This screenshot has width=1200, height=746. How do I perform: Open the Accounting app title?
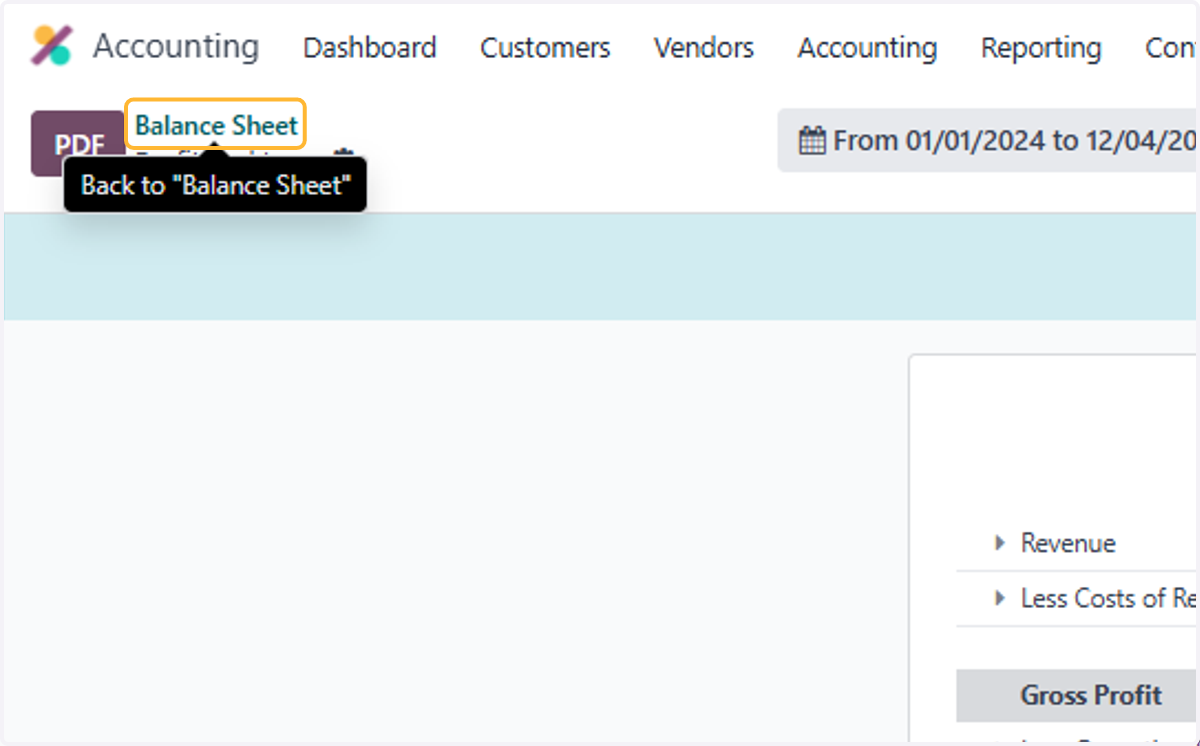click(x=176, y=46)
